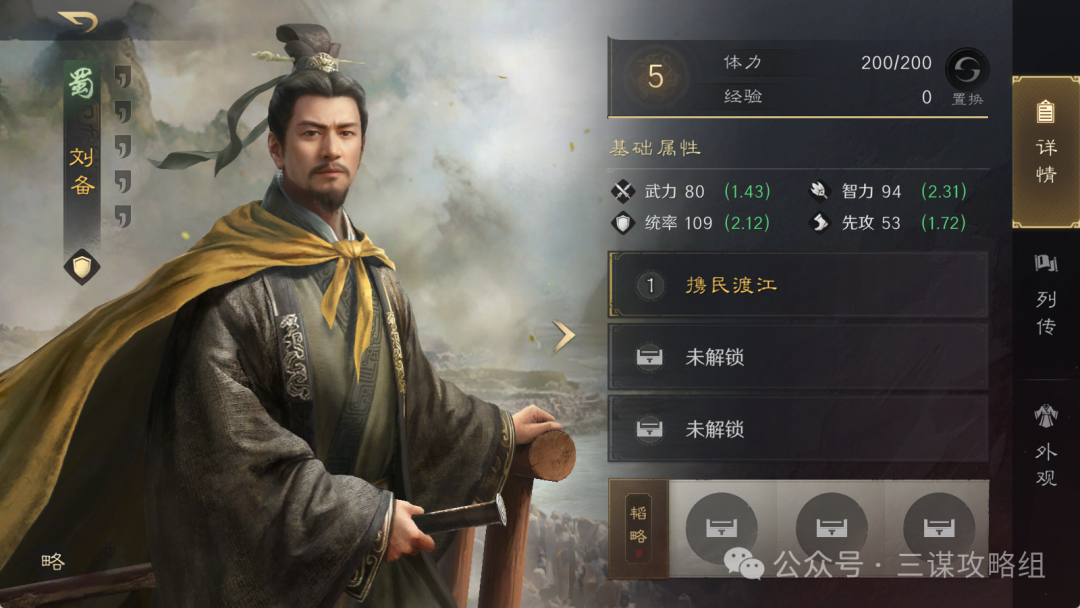Click the first 未解锁 locked skill slot
Screen dimensions: 1080x608
point(798,357)
